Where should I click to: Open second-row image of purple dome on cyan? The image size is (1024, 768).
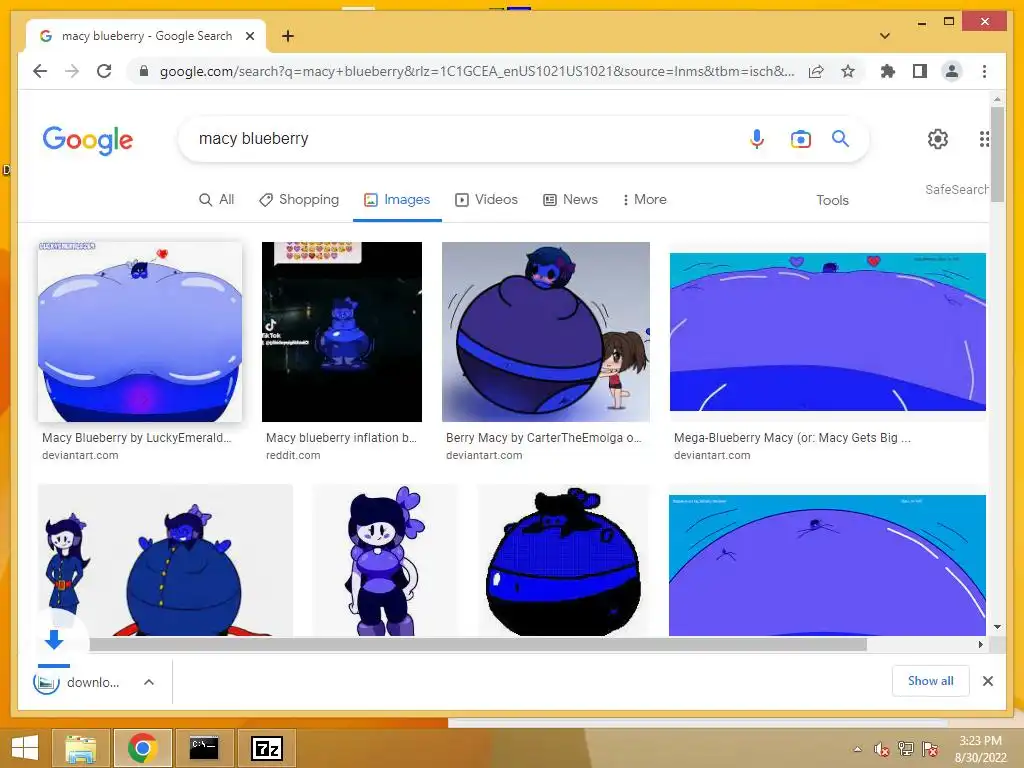click(x=827, y=565)
